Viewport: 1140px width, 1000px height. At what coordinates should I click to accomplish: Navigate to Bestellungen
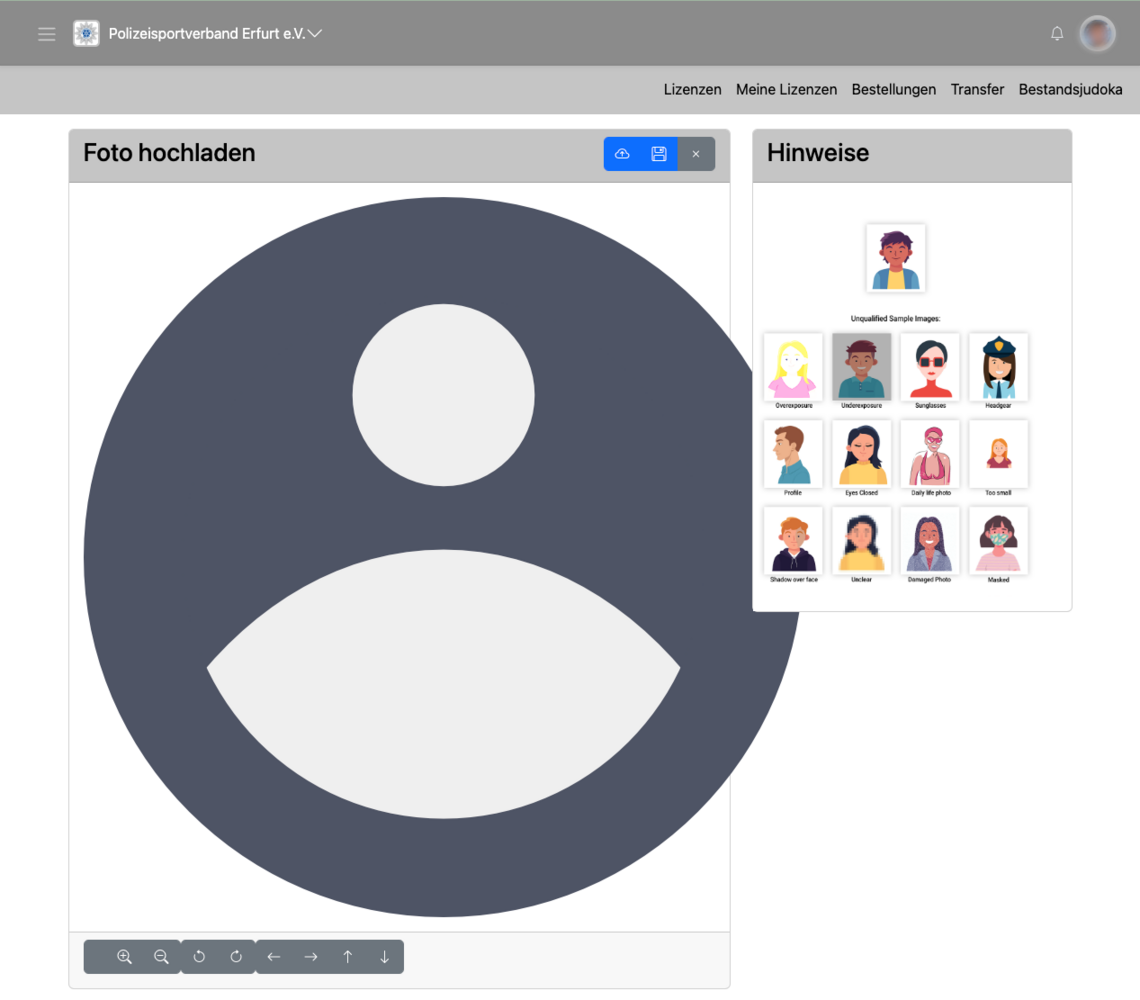(x=893, y=89)
